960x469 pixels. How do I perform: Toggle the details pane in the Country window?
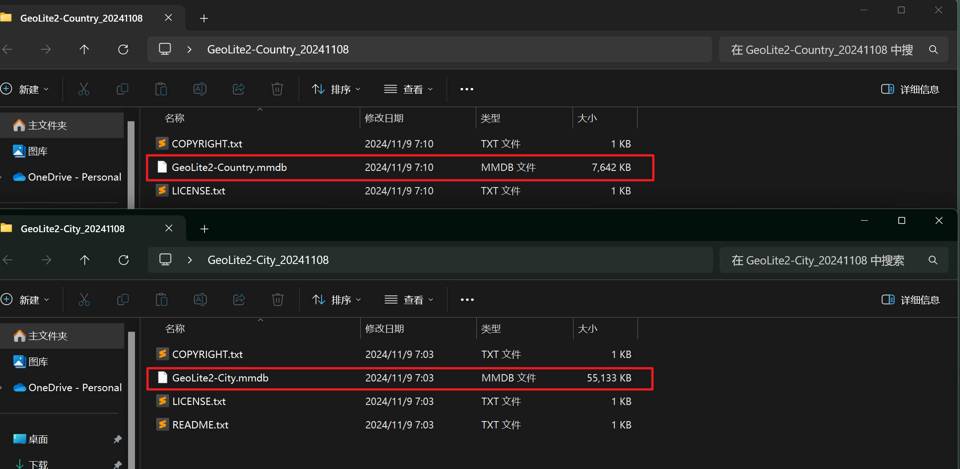pos(909,89)
